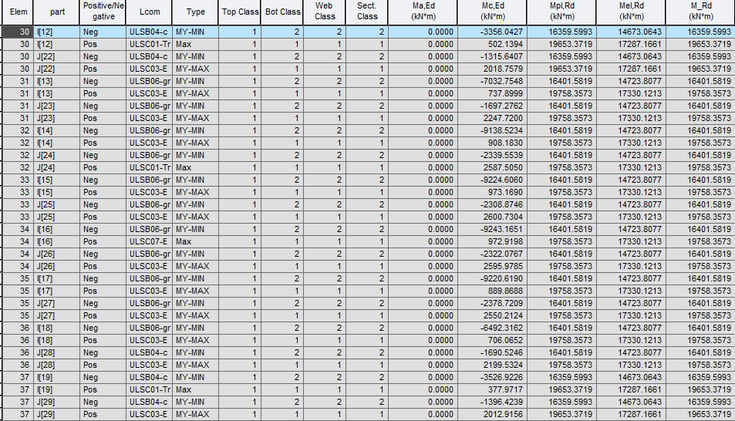Click the J[22] Neg part cell
This screenshot has width=735, height=421.
coord(56,57)
